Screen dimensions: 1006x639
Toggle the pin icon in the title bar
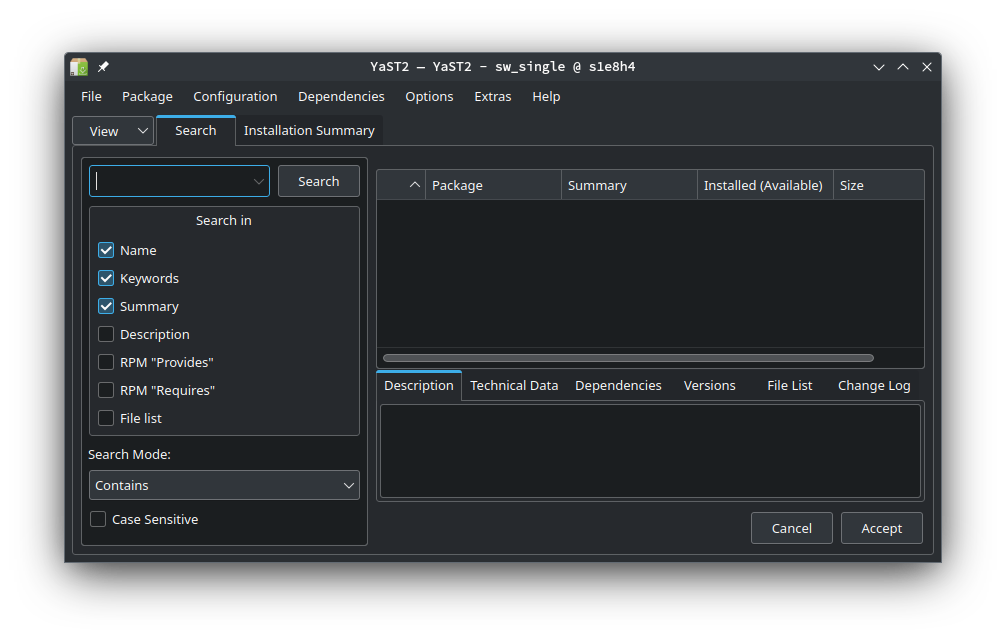pos(102,66)
